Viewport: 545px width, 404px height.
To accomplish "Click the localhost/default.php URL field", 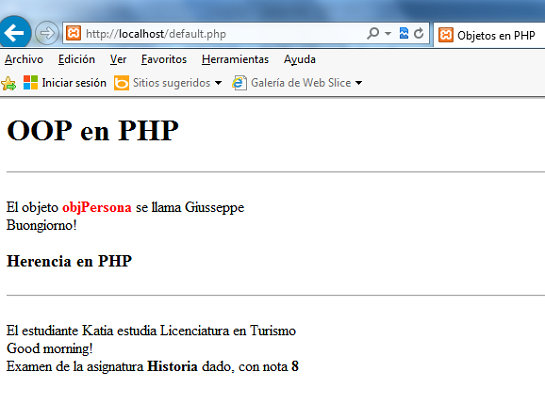I will click(x=222, y=34).
